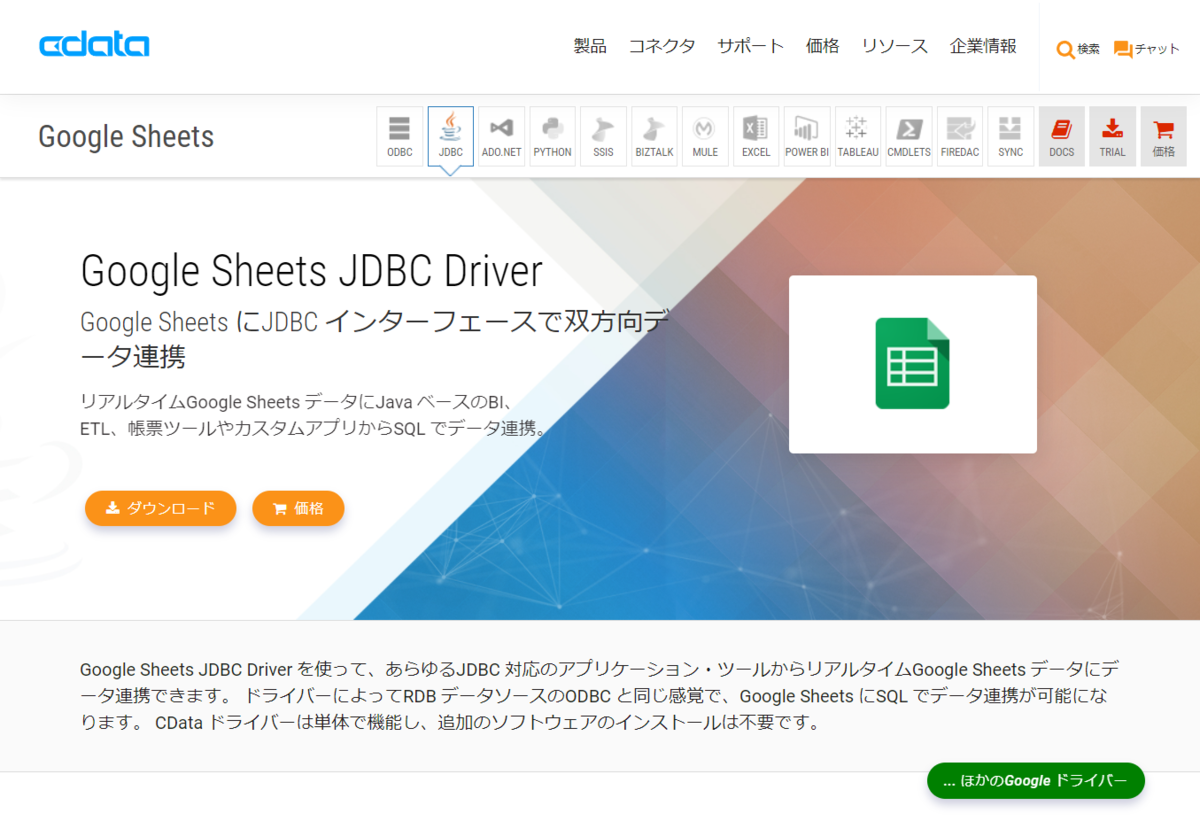Select the FireDAC components icon
The image size is (1200, 821).
coord(960,136)
